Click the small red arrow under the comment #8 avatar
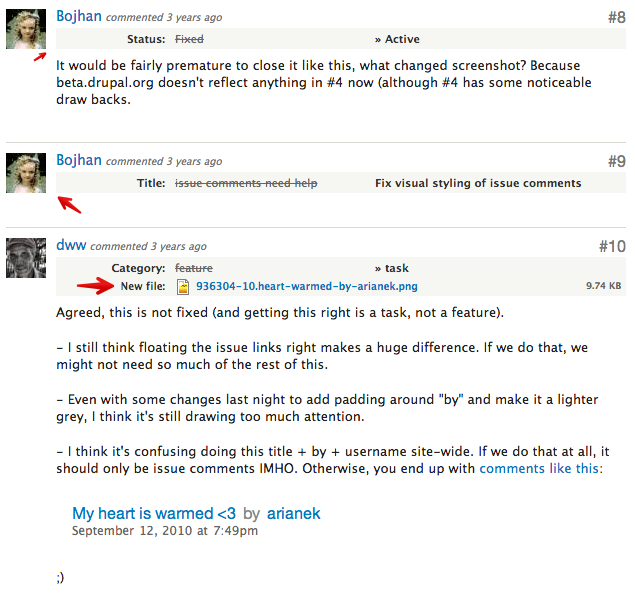The image size is (635, 595). click(x=39, y=57)
